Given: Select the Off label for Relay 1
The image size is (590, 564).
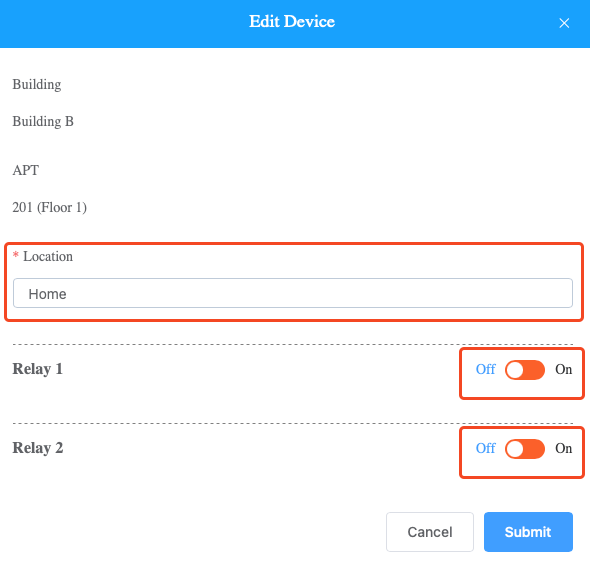Looking at the screenshot, I should click(x=485, y=369).
